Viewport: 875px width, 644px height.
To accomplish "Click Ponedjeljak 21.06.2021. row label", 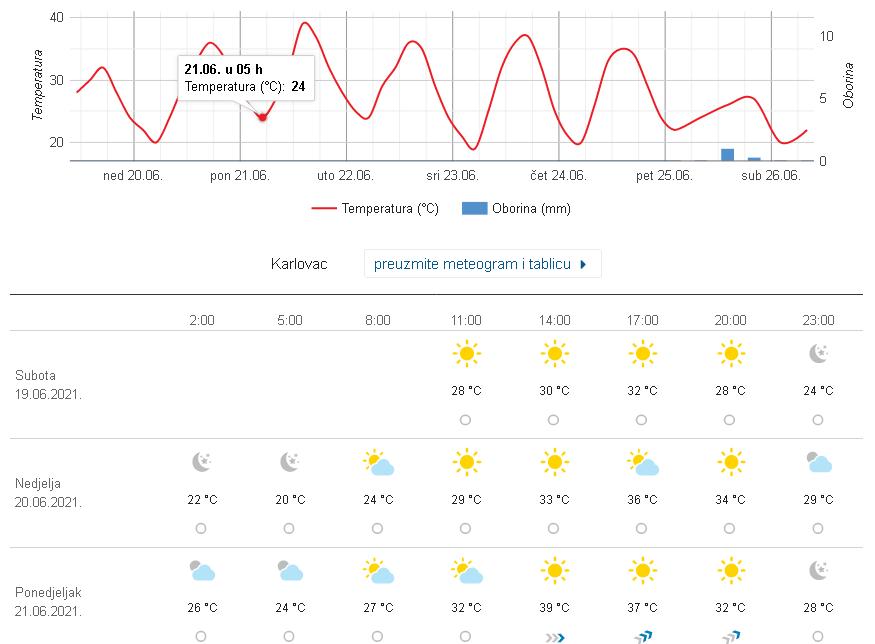I will coord(48,601).
